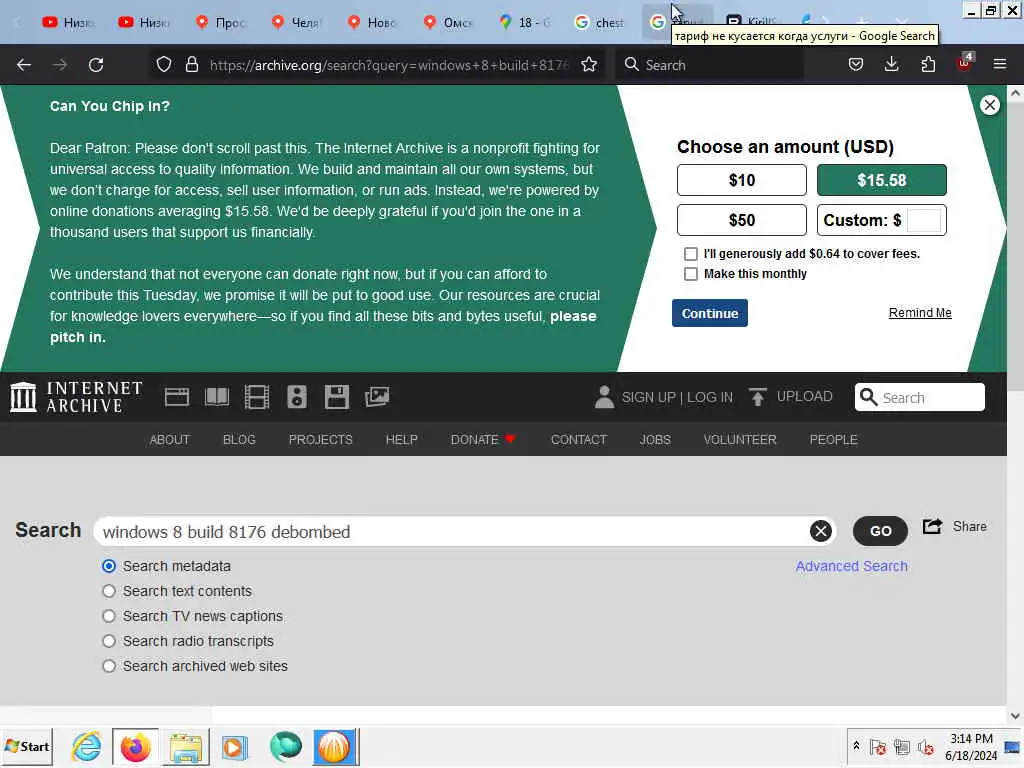This screenshot has width=1024, height=768.
Task: Launch Internet Explorer from taskbar
Action: click(87, 746)
